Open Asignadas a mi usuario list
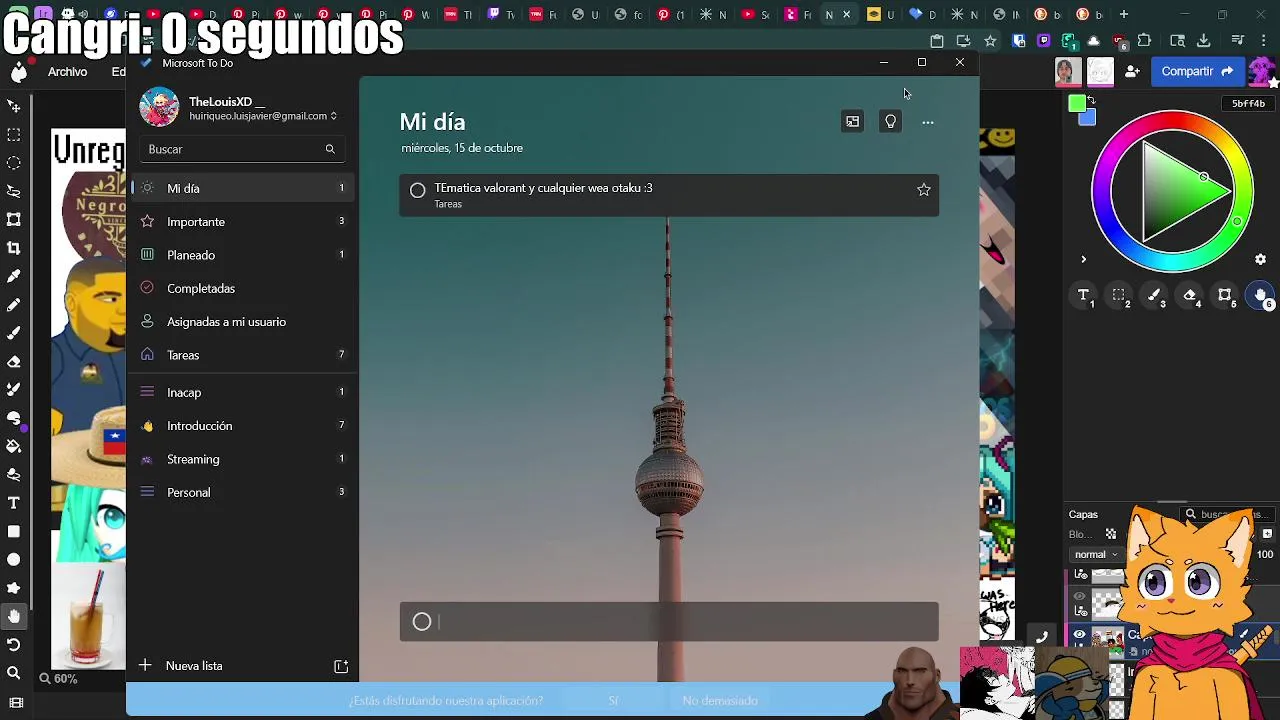 pyautogui.click(x=243, y=322)
